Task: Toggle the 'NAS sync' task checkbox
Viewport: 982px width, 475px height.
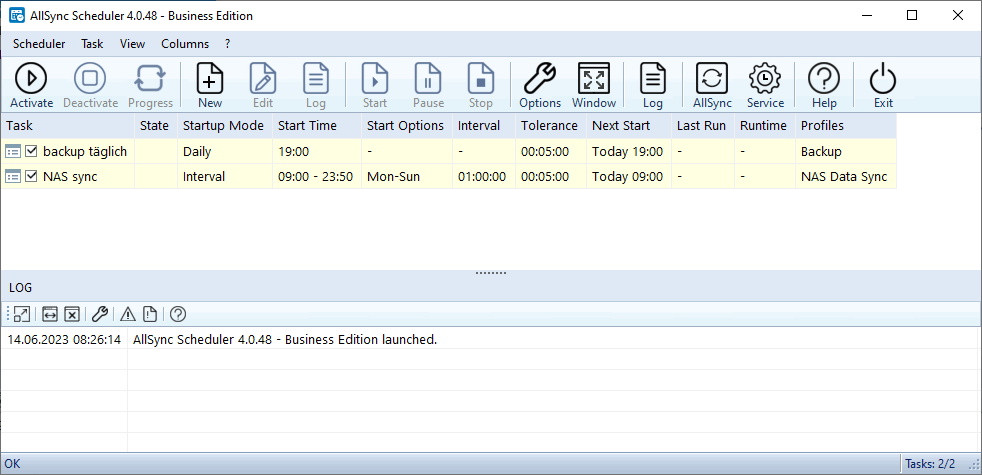Action: tap(32, 177)
